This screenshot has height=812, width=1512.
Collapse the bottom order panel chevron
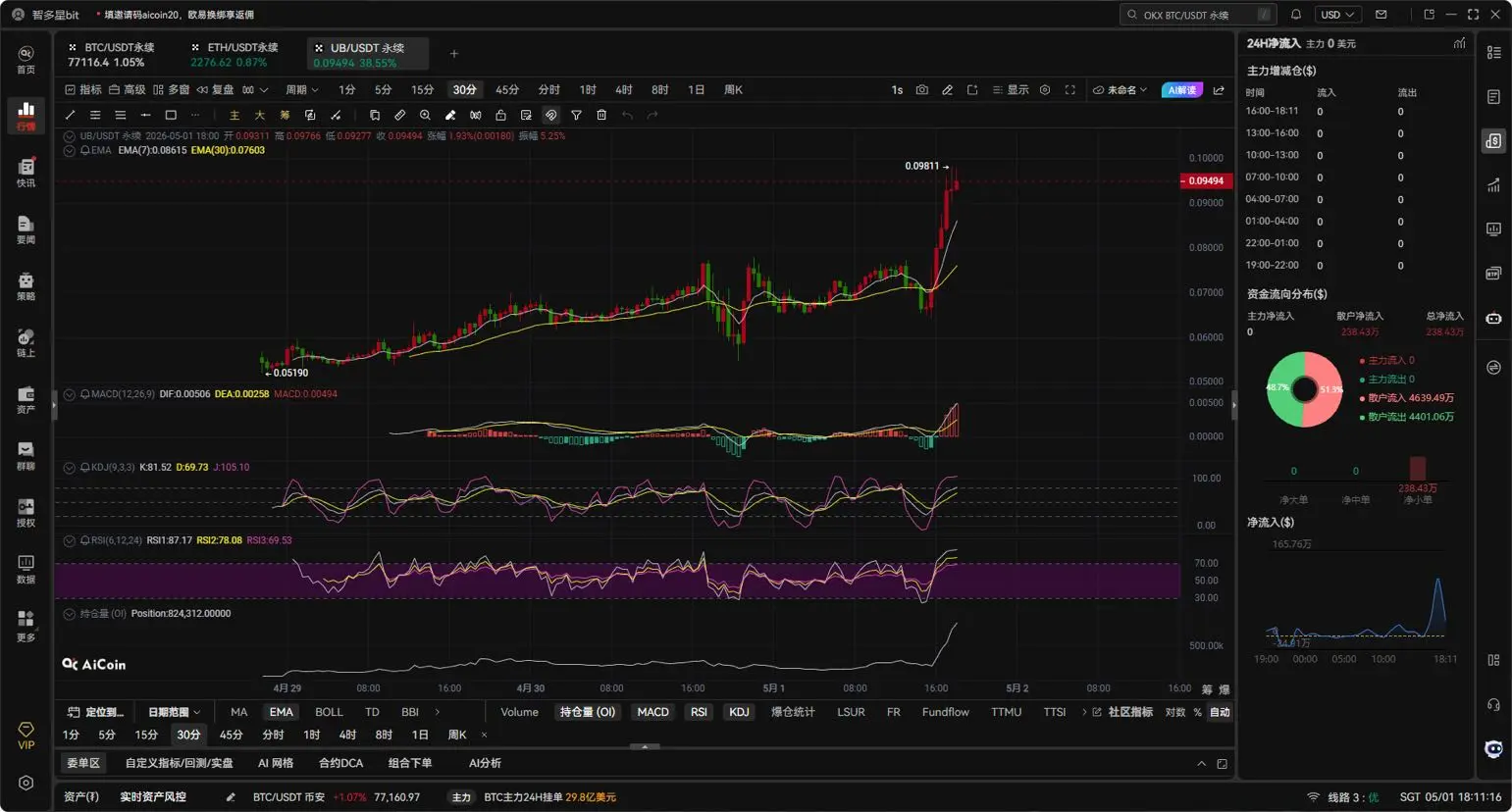pos(1201,764)
